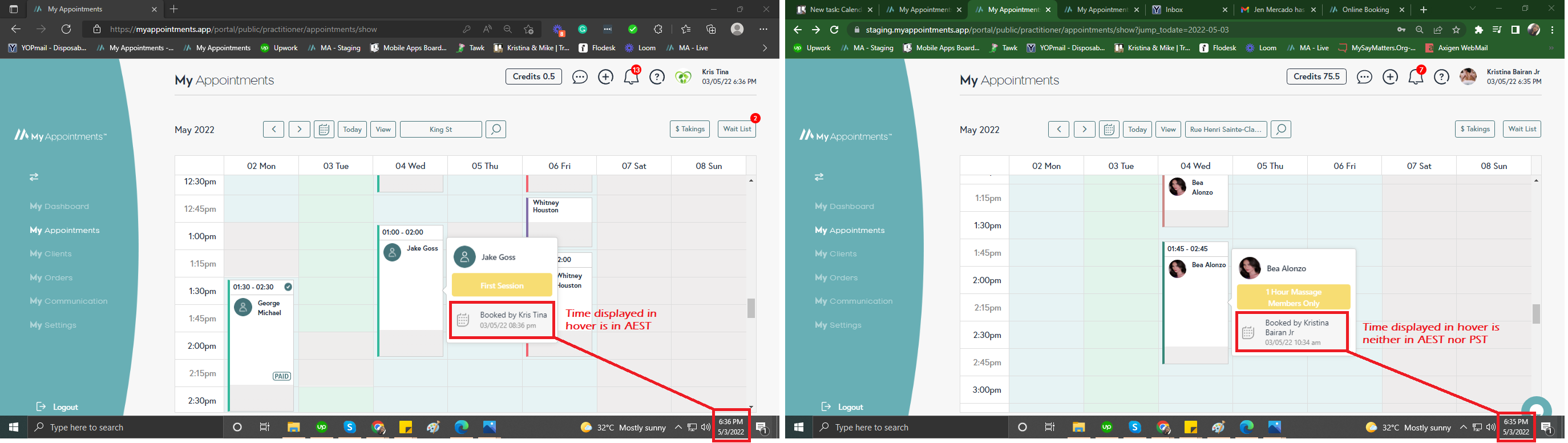1568x443 pixels.
Task: Click the search magnifier next to King St
Action: coord(495,129)
